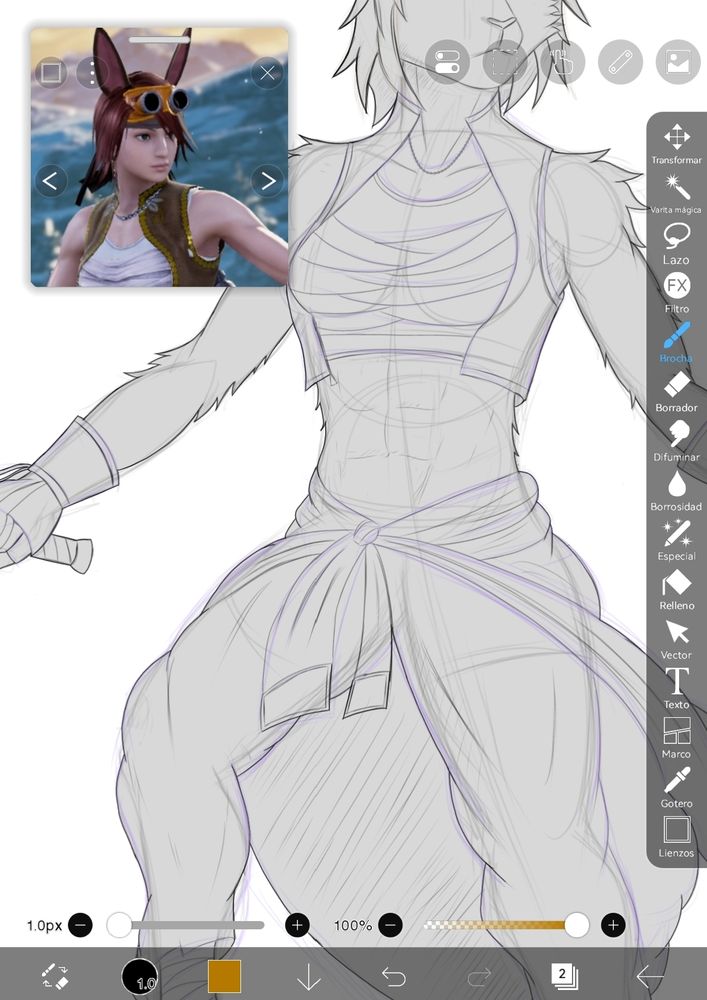Screen dimensions: 707x1000
Task: Select the Brocha brush tool
Action: click(x=676, y=342)
